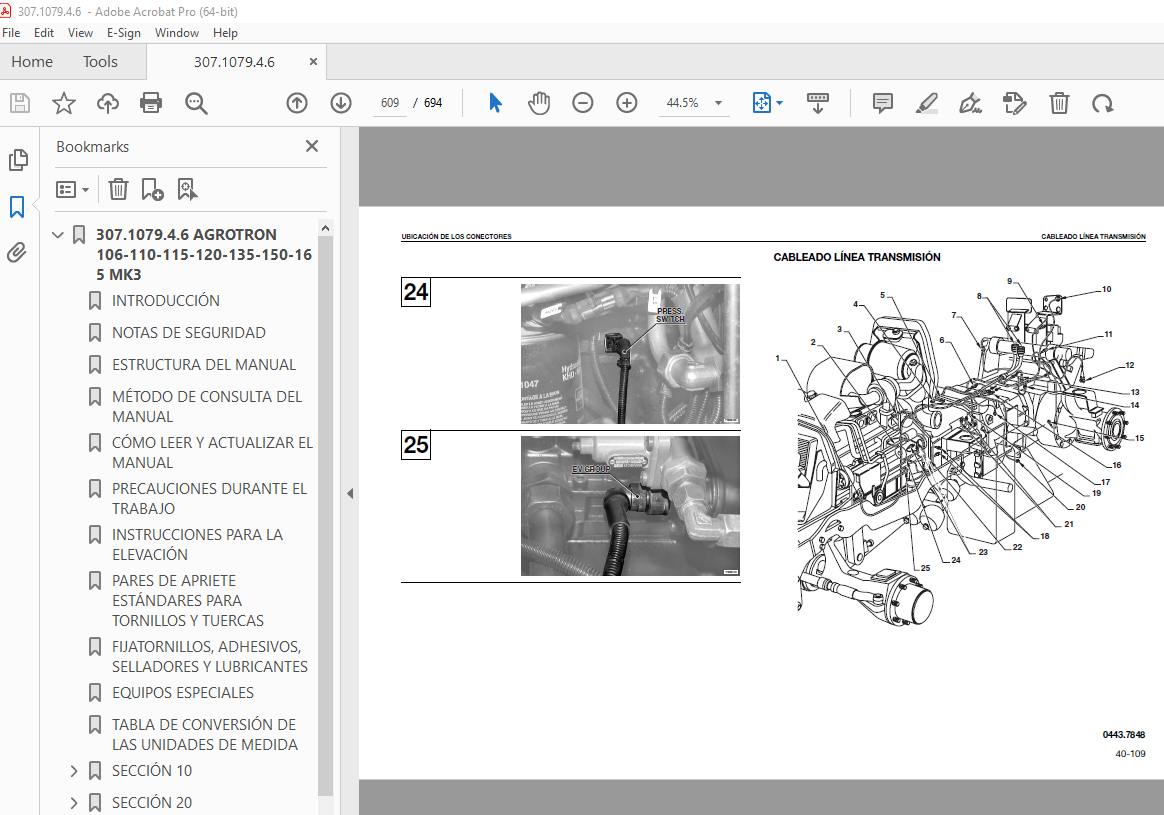Open the Attachments paperclip panel

pyautogui.click(x=17, y=253)
